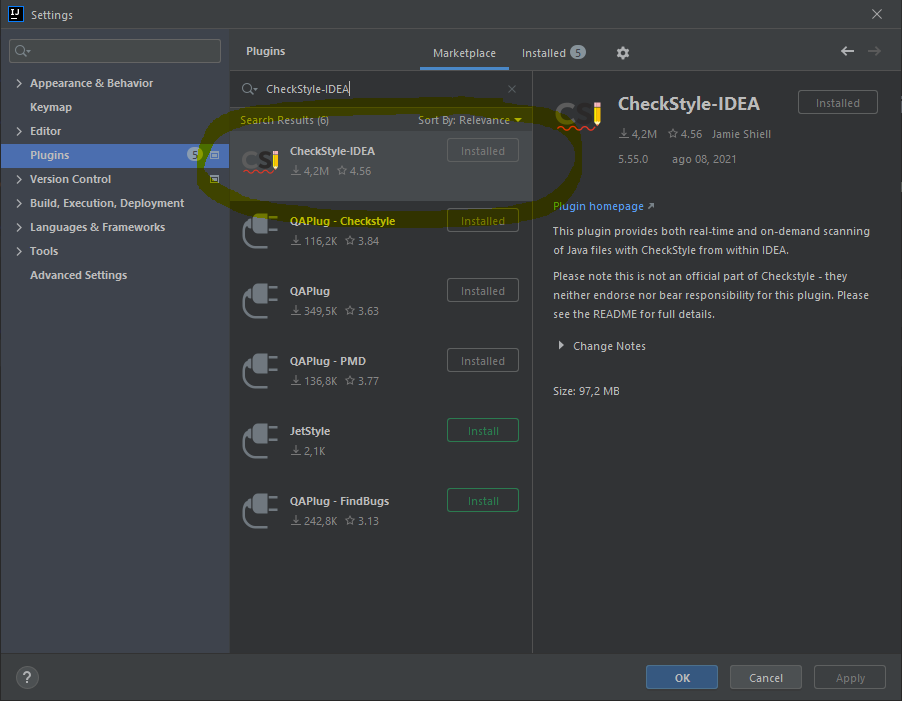Select Advanced Settings in settings tree

point(78,275)
